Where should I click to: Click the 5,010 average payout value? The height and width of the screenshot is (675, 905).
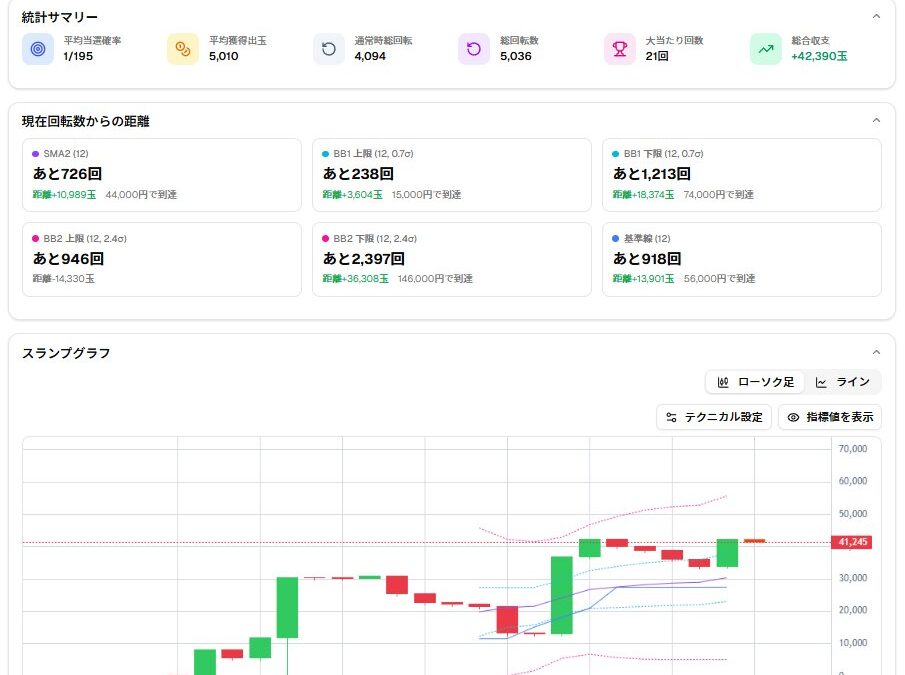coord(223,56)
